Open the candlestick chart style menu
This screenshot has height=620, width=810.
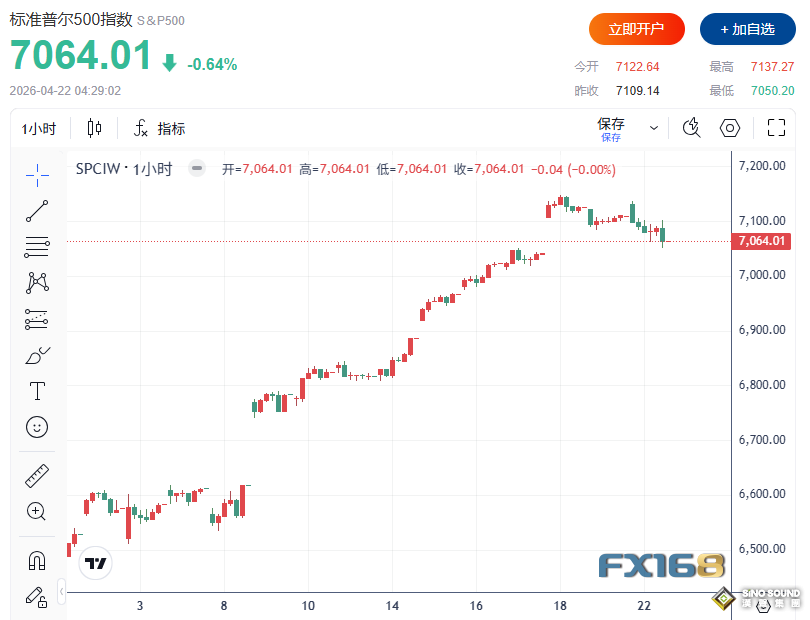pos(95,128)
